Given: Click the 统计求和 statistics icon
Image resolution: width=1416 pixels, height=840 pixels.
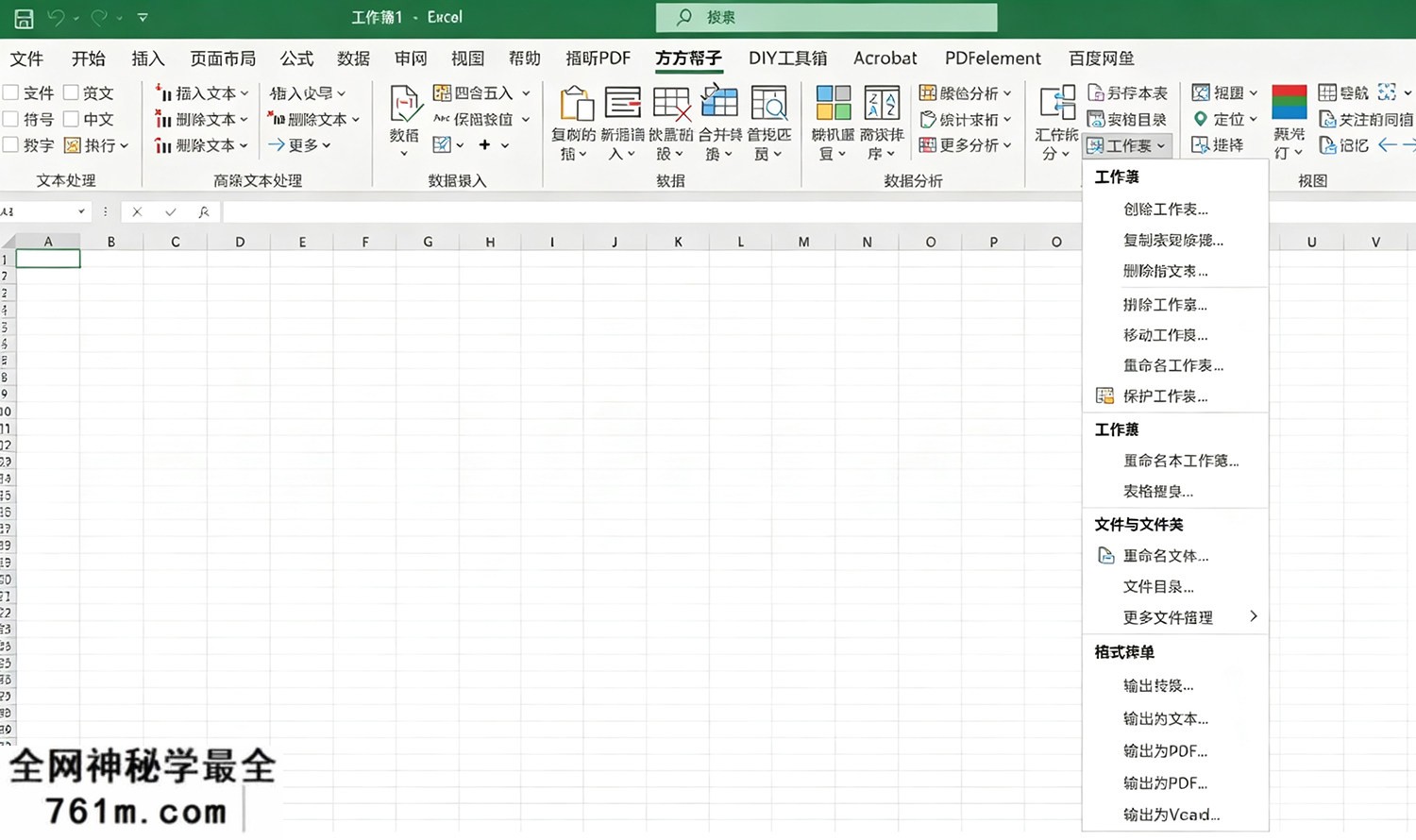Looking at the screenshot, I should tap(928, 119).
